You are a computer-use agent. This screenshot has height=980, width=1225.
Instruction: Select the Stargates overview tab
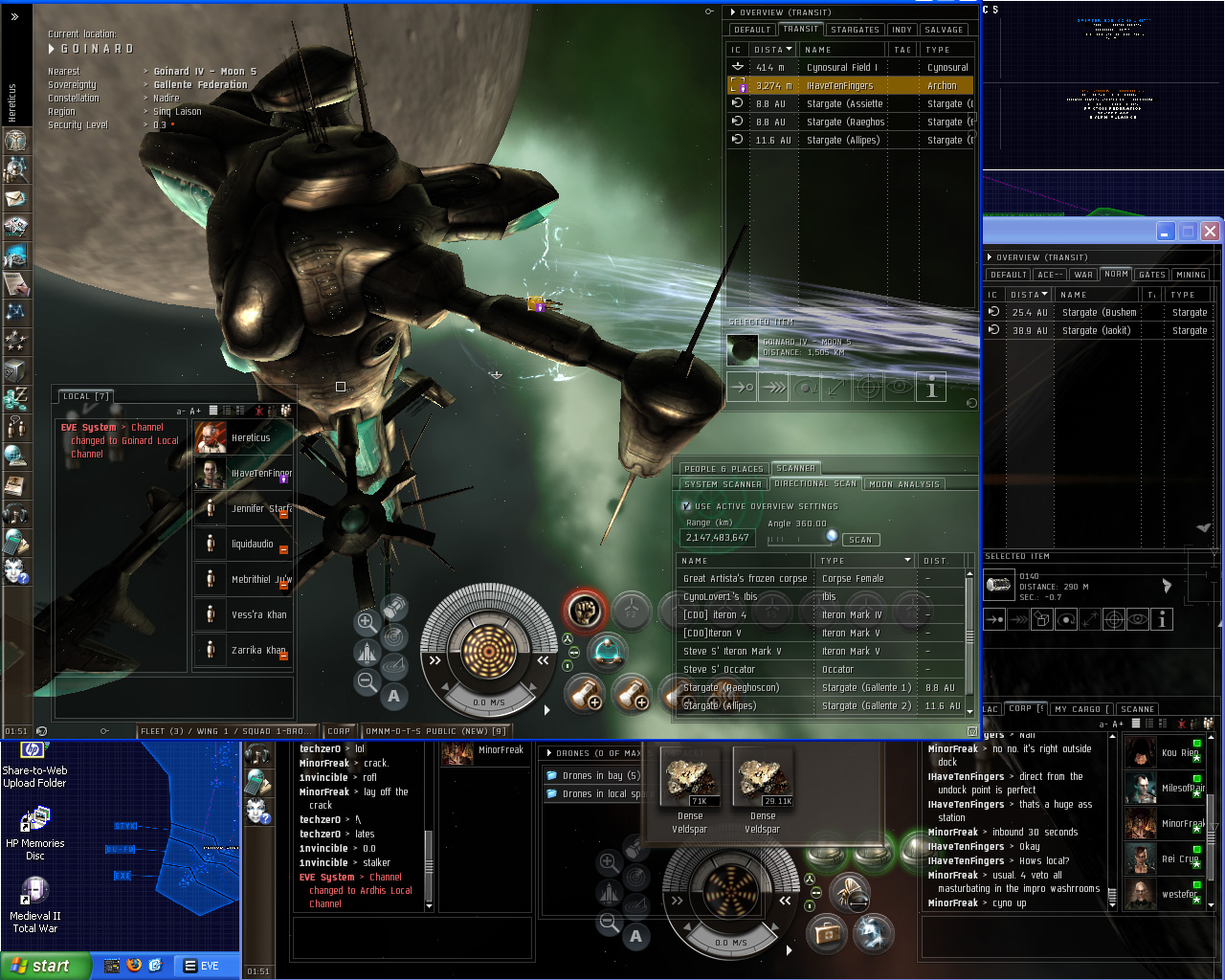pos(855,30)
